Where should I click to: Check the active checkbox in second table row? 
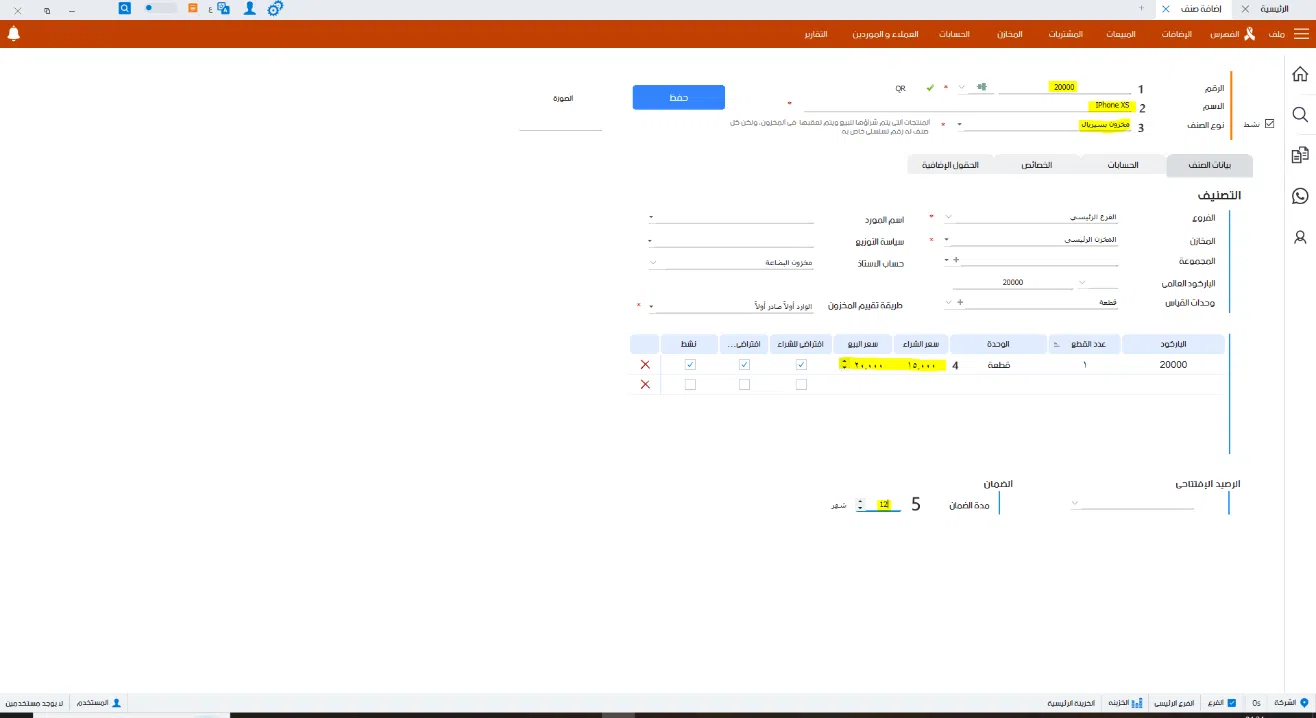689,384
